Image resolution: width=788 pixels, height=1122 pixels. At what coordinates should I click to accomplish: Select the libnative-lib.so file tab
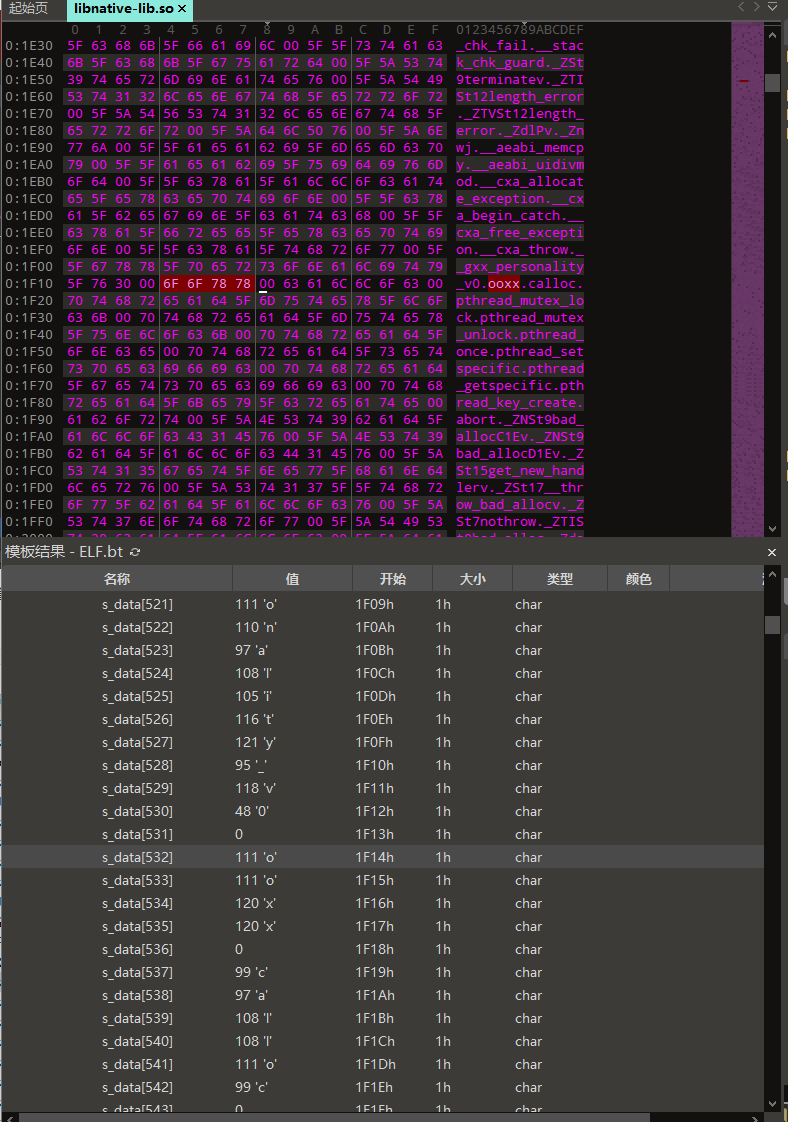pyautogui.click(x=122, y=9)
